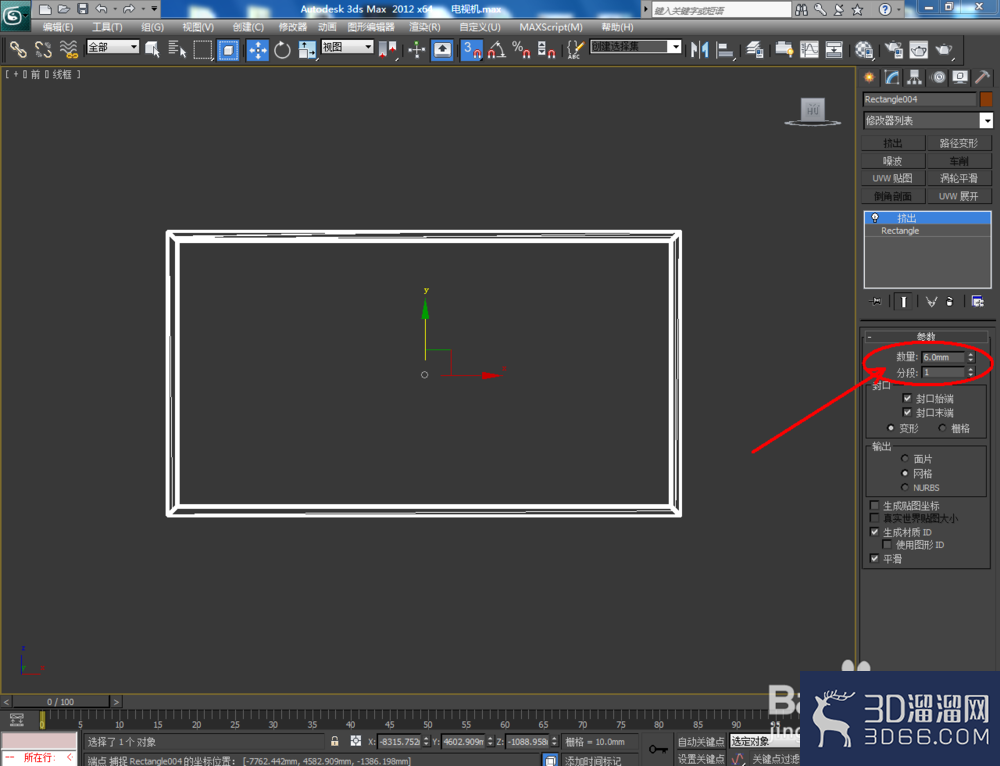Toggle the 3D Snaps button
1000x766 pixels.
click(471, 50)
